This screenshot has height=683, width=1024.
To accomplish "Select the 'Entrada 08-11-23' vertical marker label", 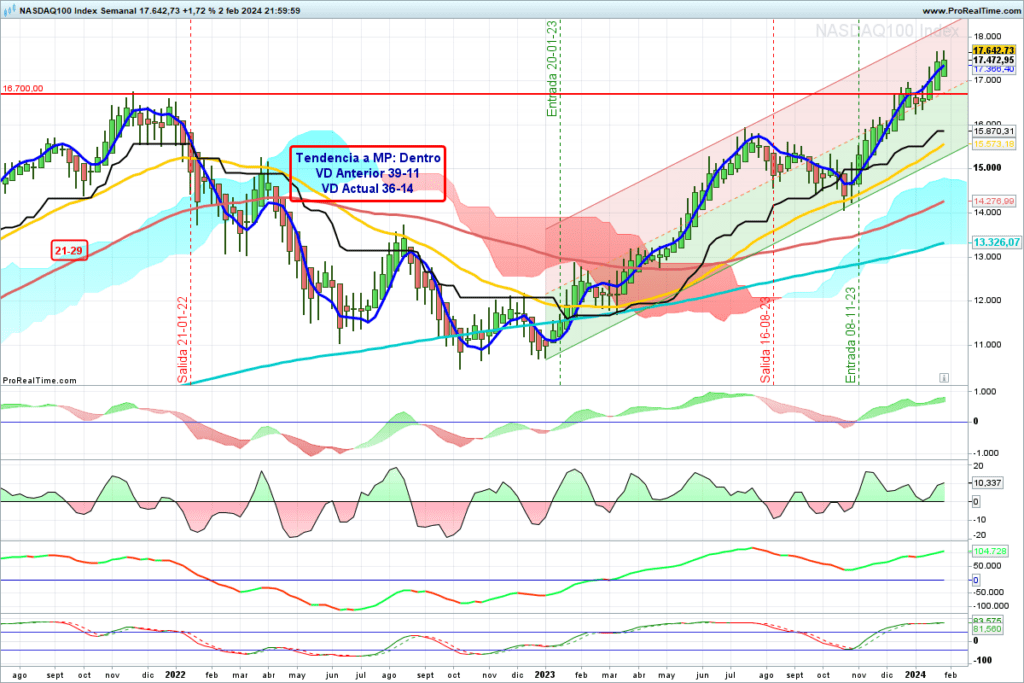I will 850,335.
